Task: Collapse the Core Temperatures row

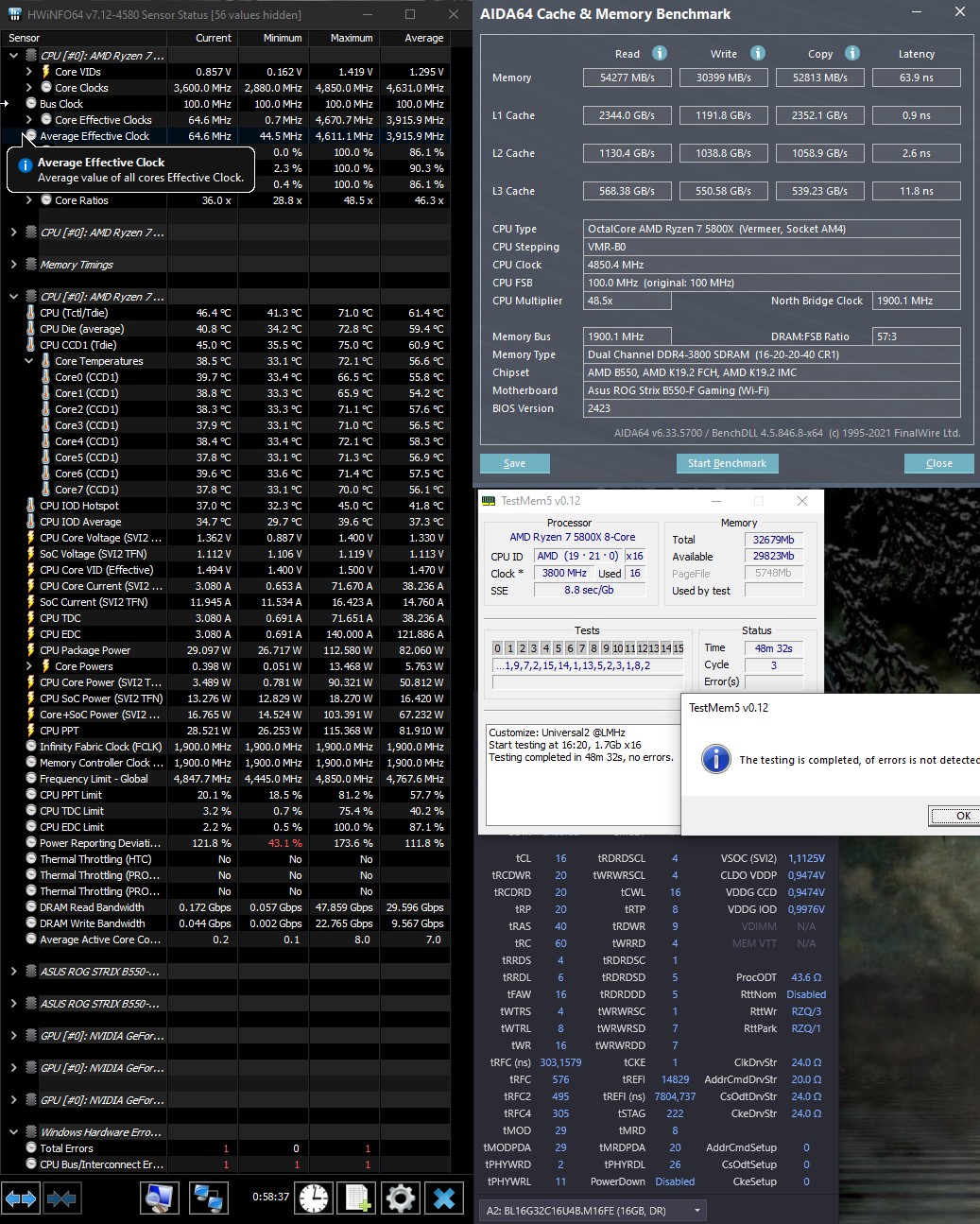Action: pyautogui.click(x=28, y=361)
